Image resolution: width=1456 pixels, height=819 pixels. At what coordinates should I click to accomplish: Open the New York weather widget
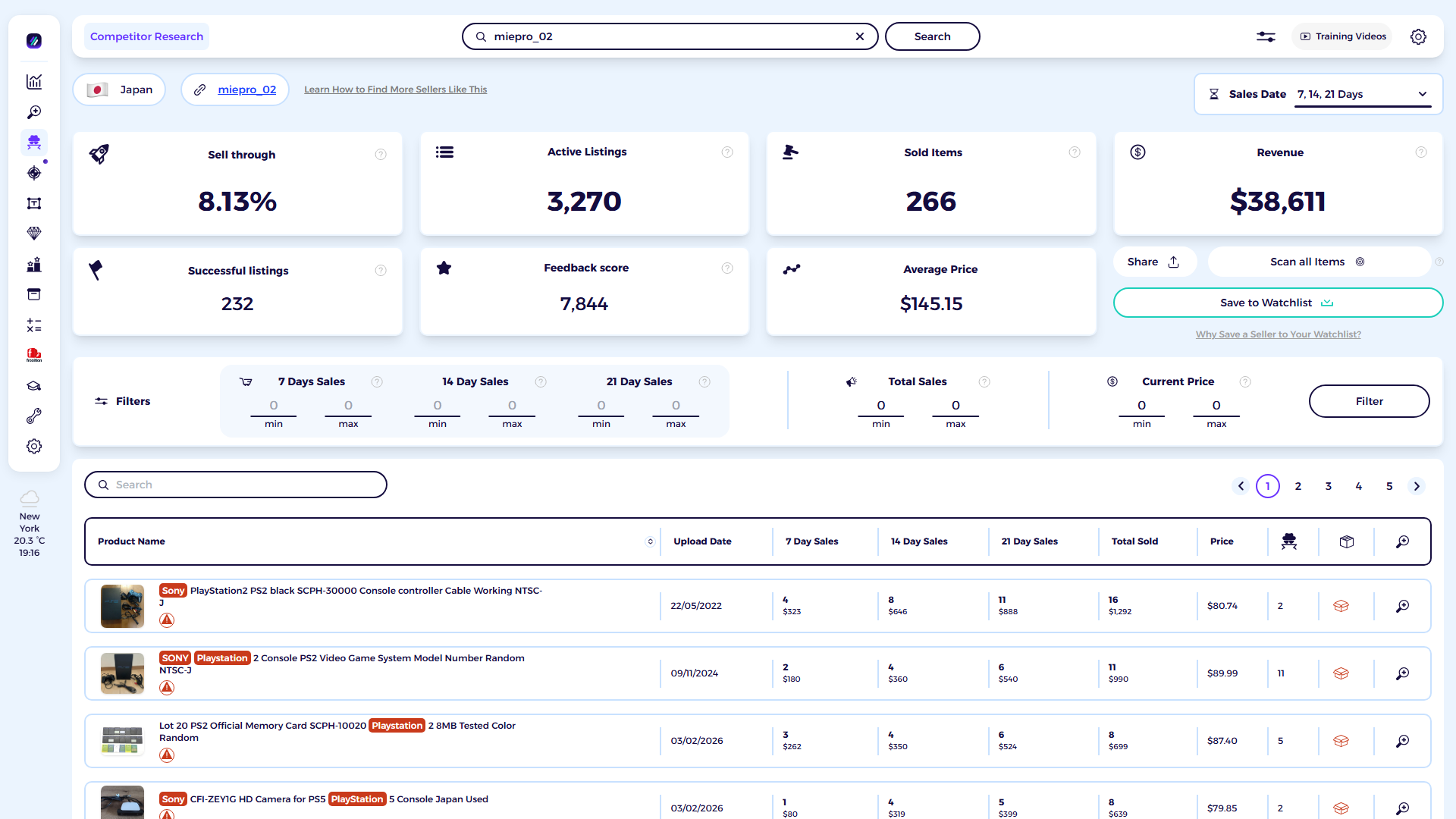point(30,524)
